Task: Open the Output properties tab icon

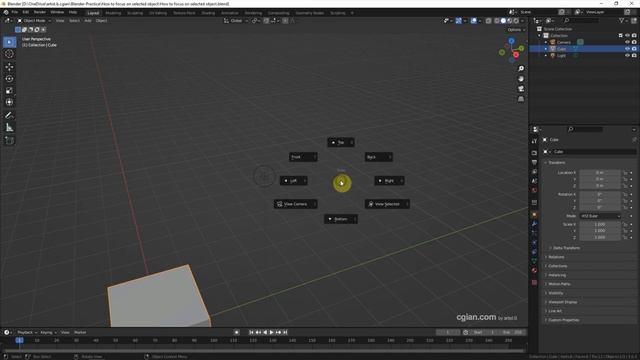Action: pos(534,162)
